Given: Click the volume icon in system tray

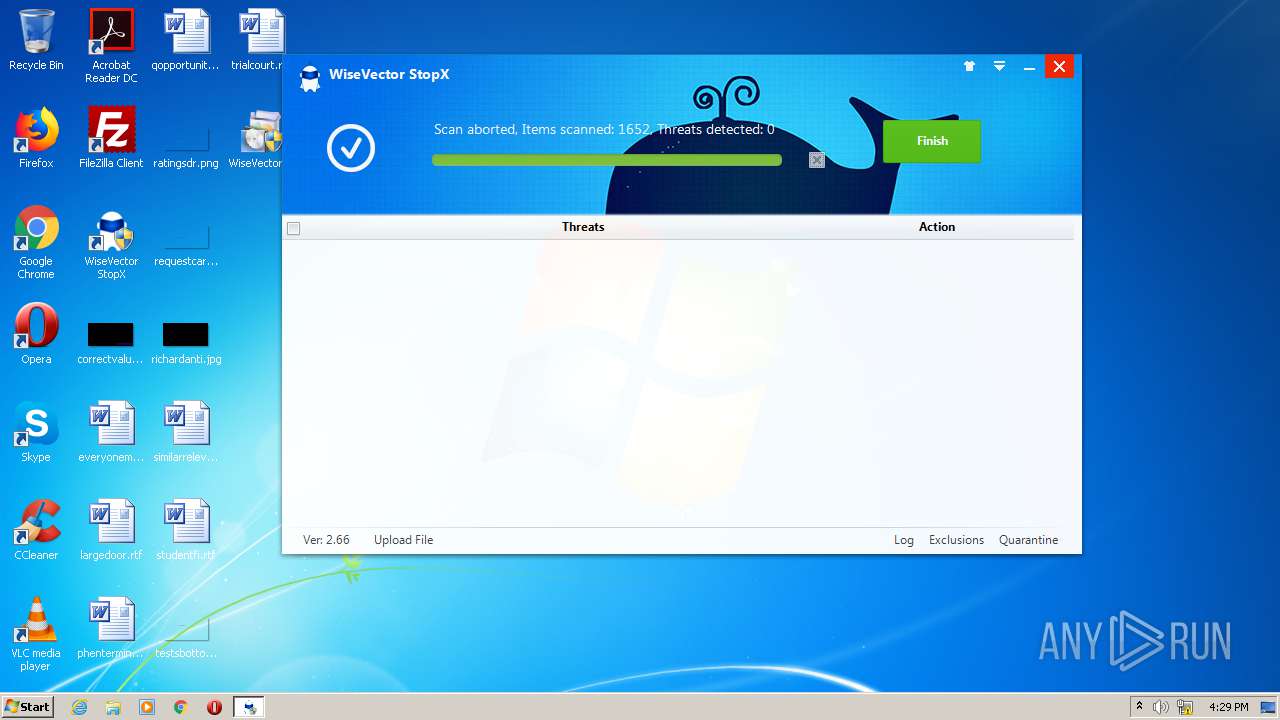Looking at the screenshot, I should (1161, 707).
